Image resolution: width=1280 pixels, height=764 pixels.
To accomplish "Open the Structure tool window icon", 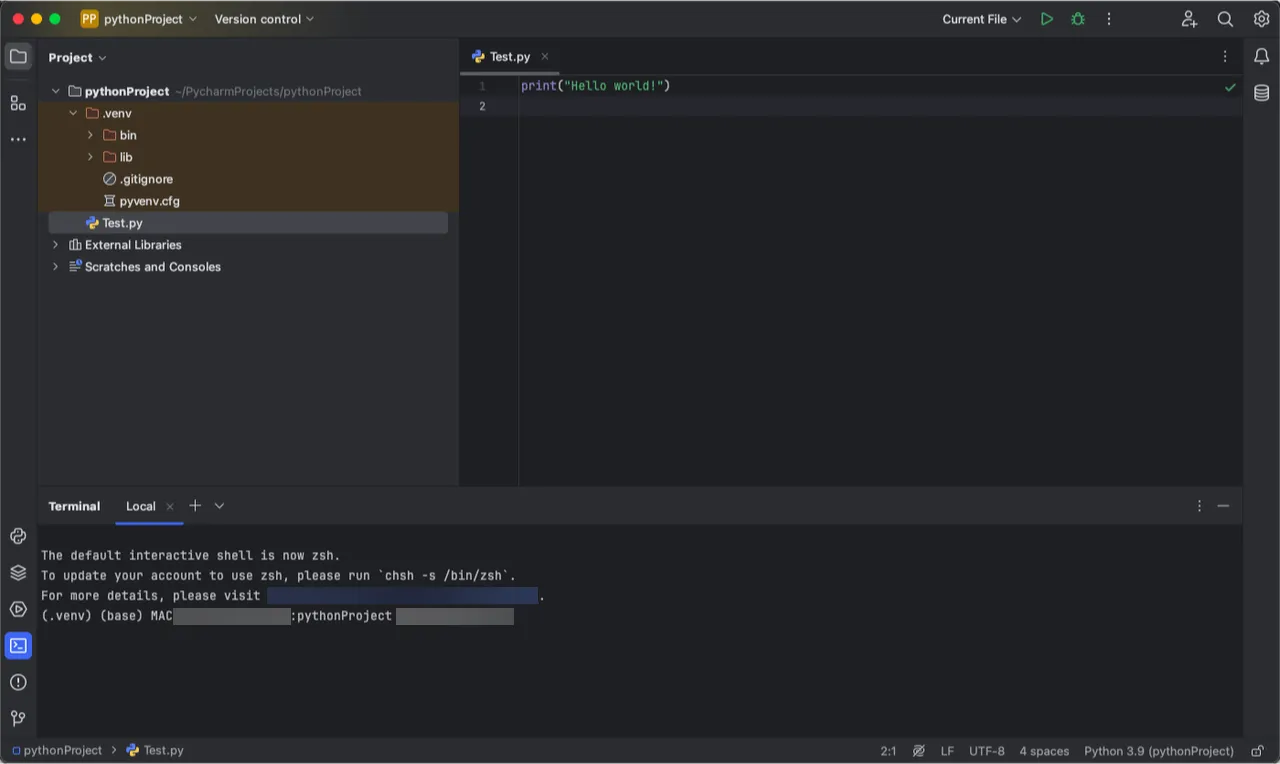I will (x=18, y=103).
